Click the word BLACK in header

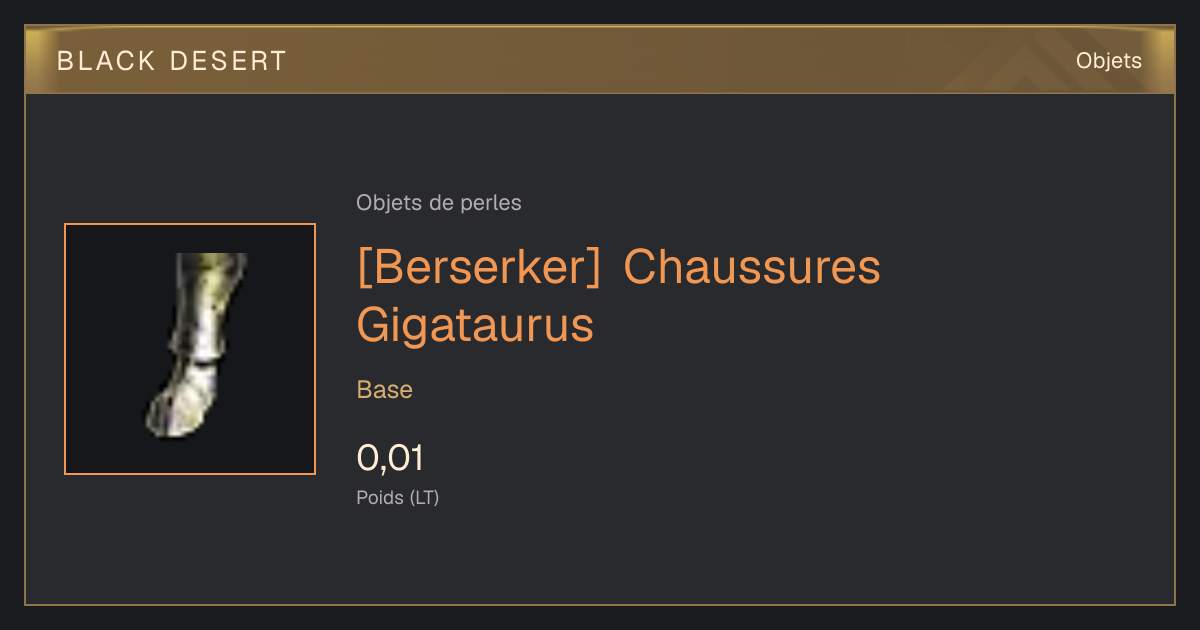click(x=106, y=61)
